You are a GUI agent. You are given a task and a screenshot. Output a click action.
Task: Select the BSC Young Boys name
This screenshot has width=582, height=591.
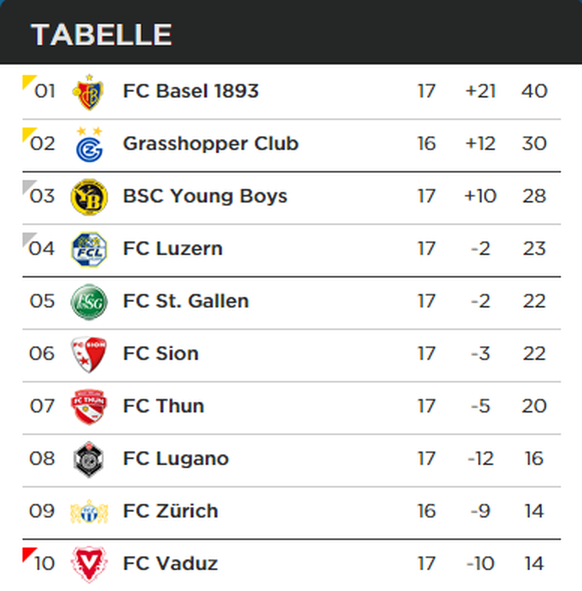[205, 196]
